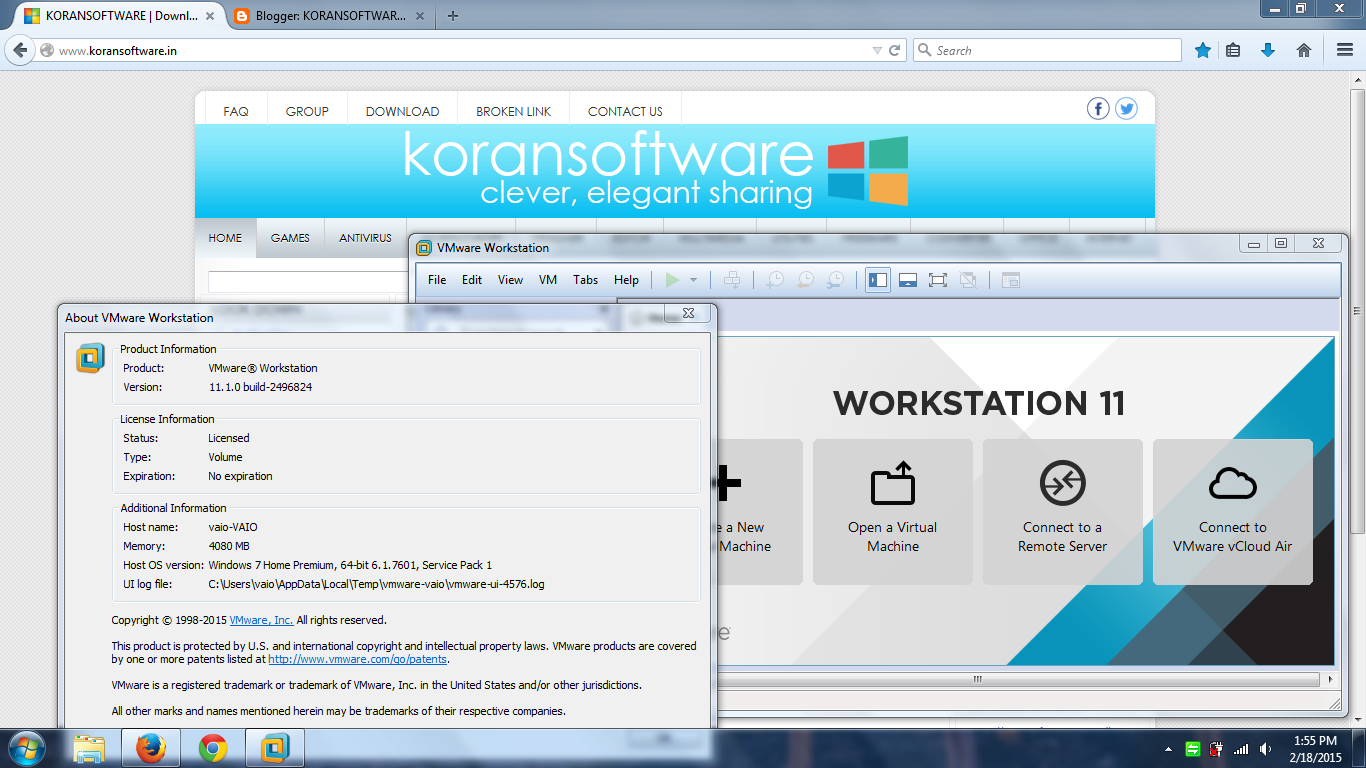Image resolution: width=1366 pixels, height=768 pixels.
Task: Click the Facebook icon on koransoftware page
Action: tap(1098, 109)
